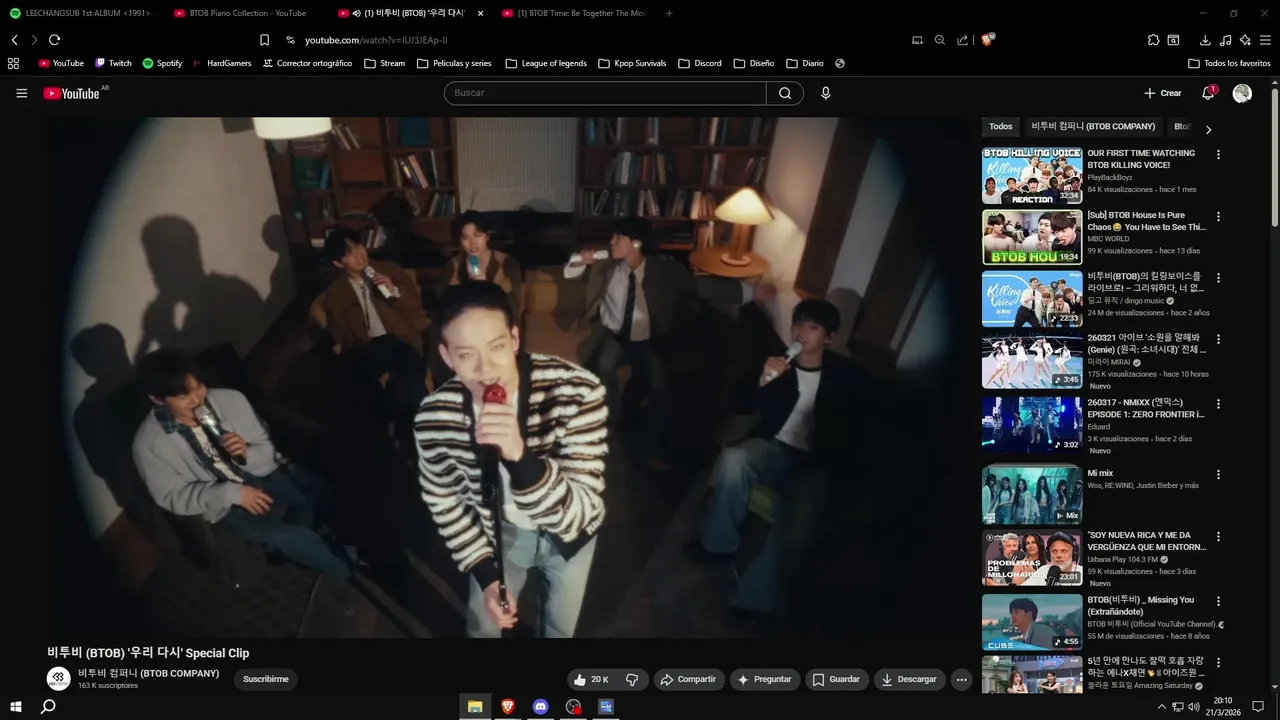
Task: Open browser extensions puzzle icon
Action: coord(1153,40)
